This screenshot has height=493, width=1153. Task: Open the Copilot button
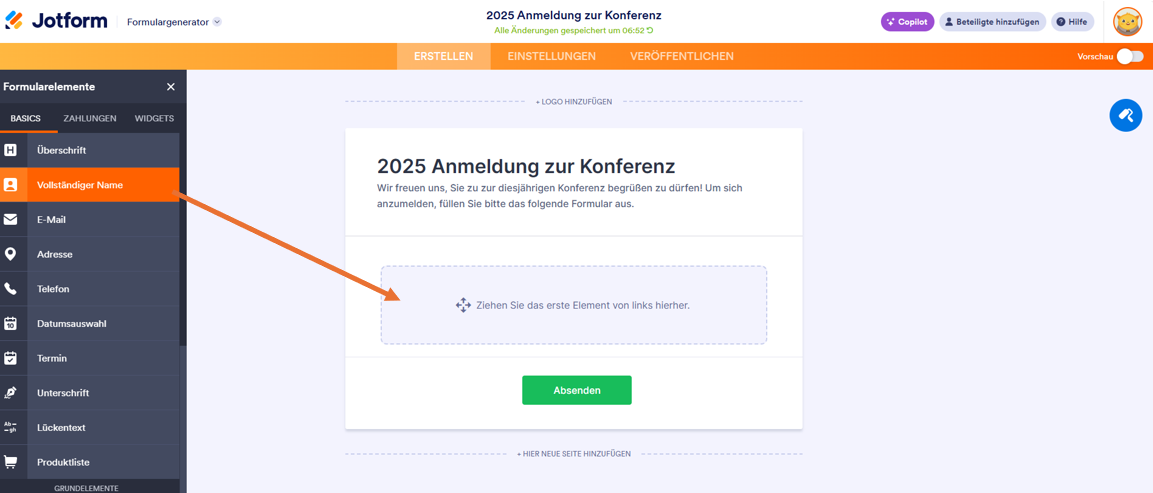click(907, 22)
